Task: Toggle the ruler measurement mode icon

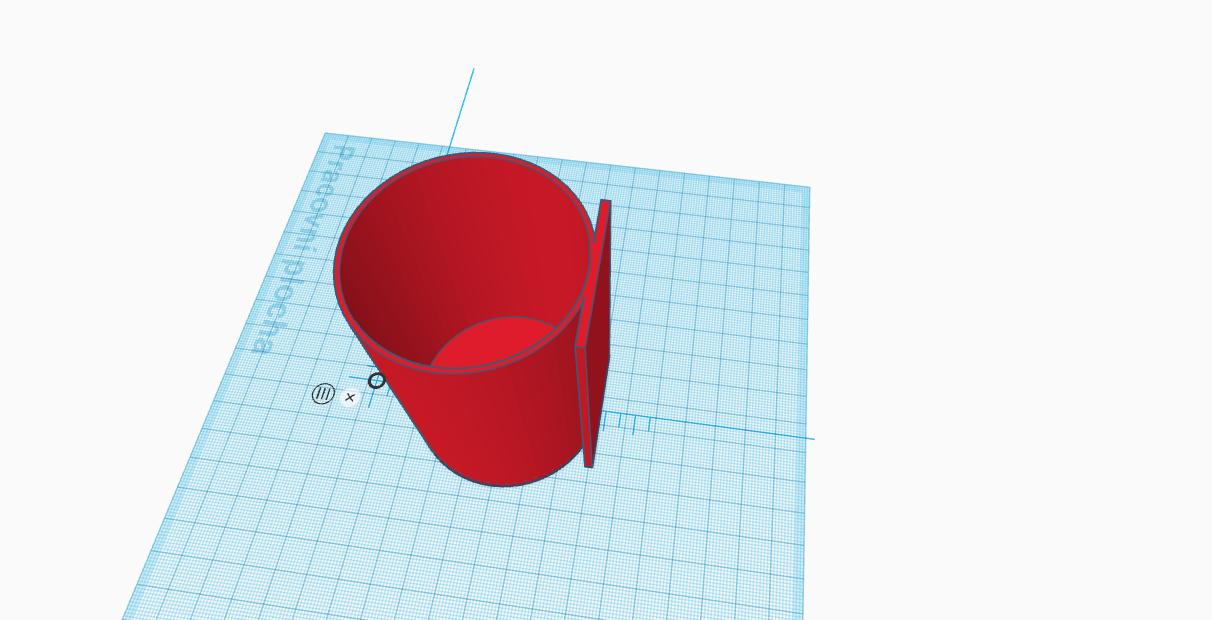Action: (322, 394)
